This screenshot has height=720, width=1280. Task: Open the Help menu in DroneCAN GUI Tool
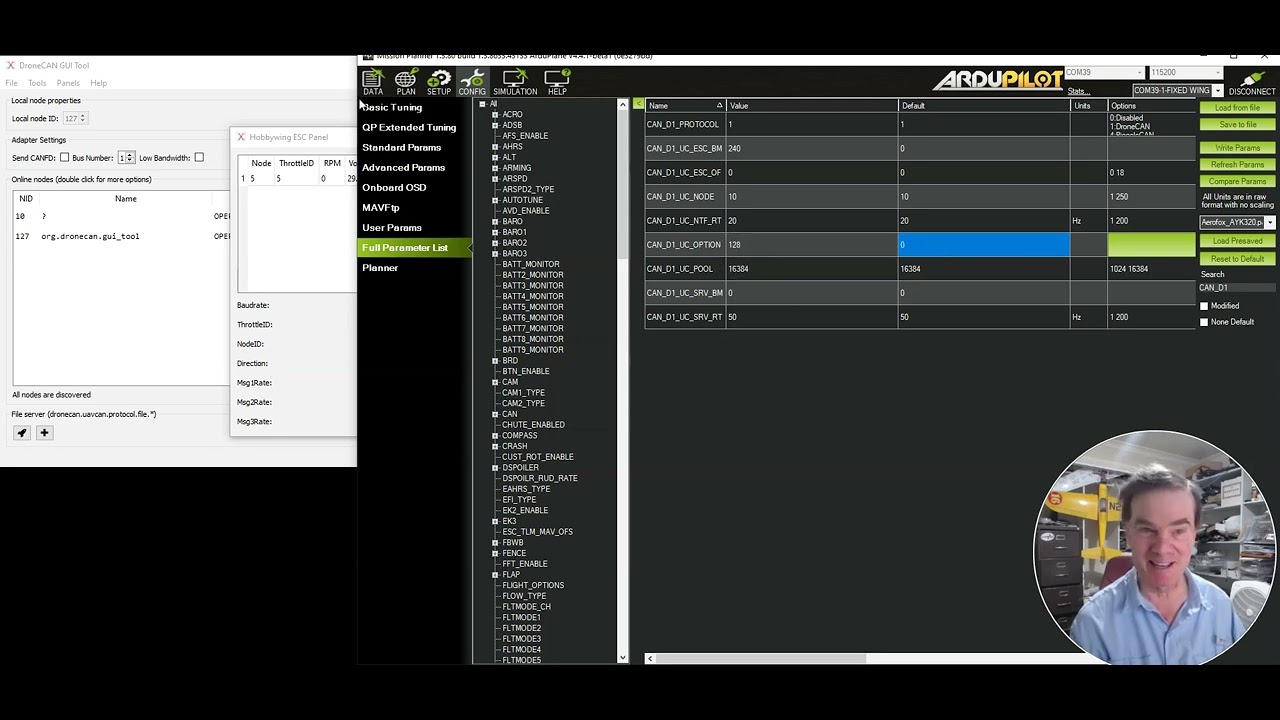click(99, 83)
